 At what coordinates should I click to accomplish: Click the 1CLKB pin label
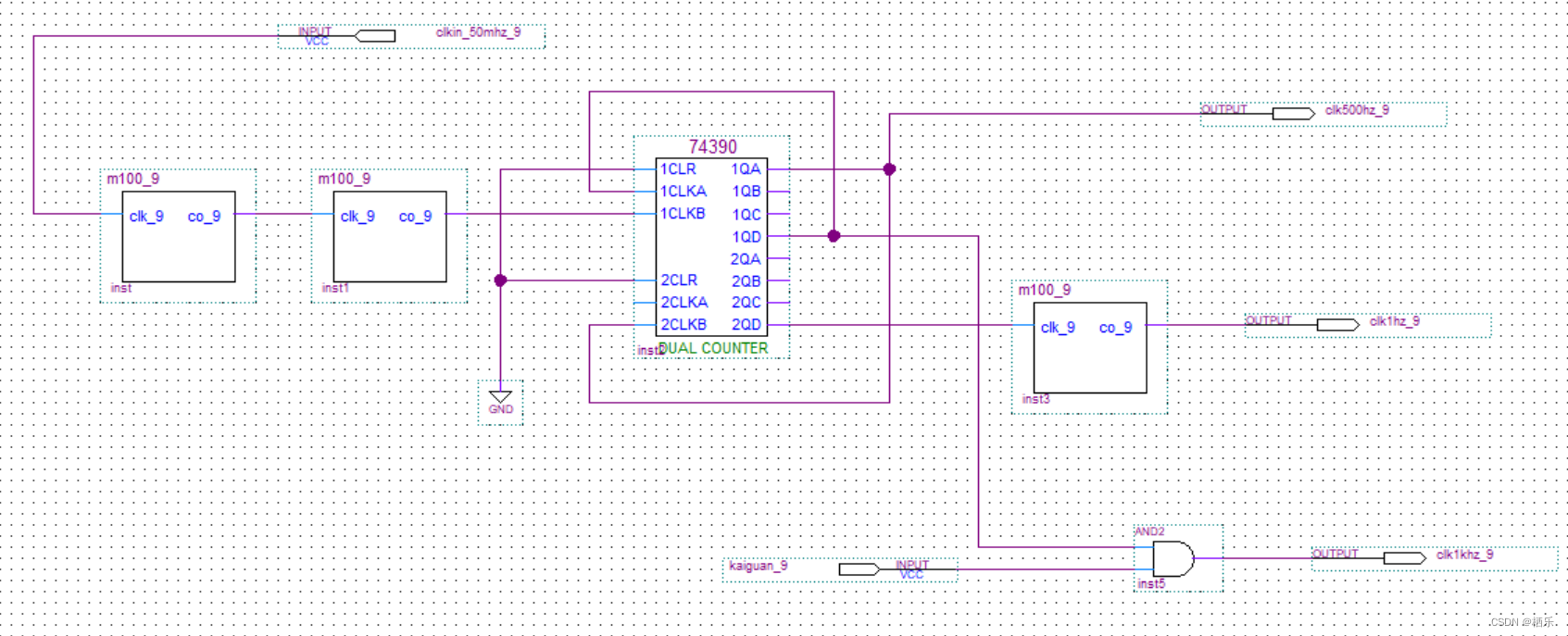683,214
